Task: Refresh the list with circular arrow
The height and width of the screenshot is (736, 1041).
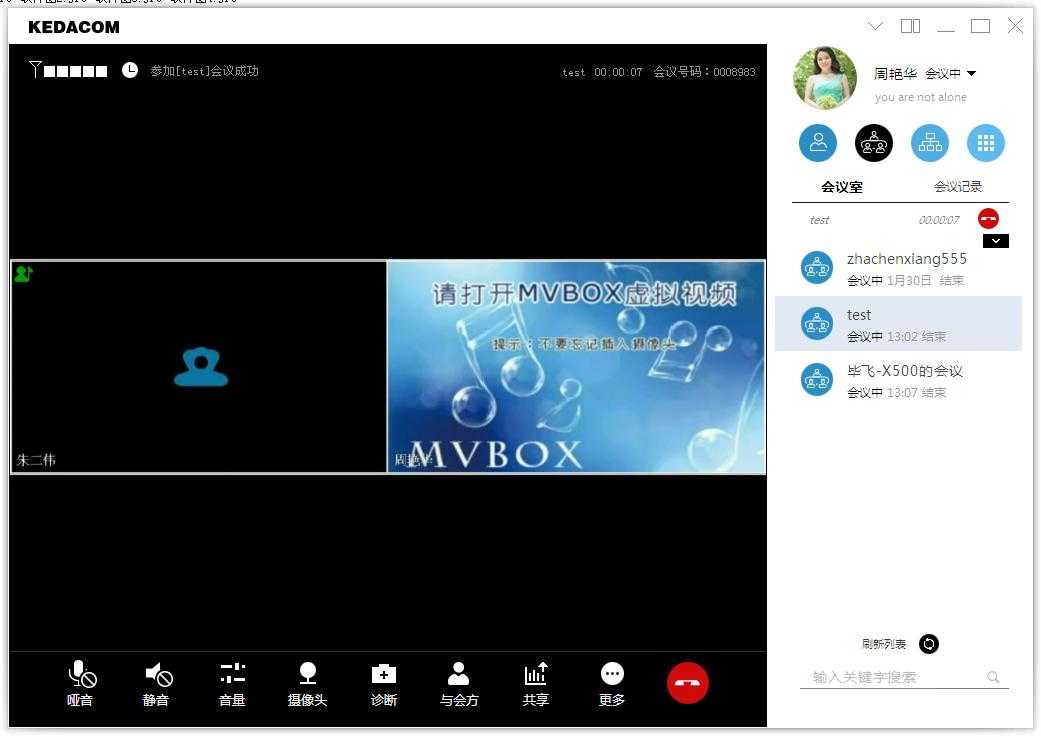Action: [929, 644]
